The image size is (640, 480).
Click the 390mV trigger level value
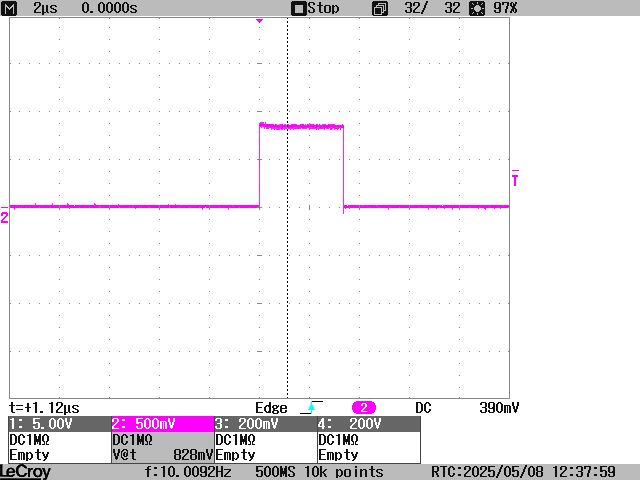[499, 408]
